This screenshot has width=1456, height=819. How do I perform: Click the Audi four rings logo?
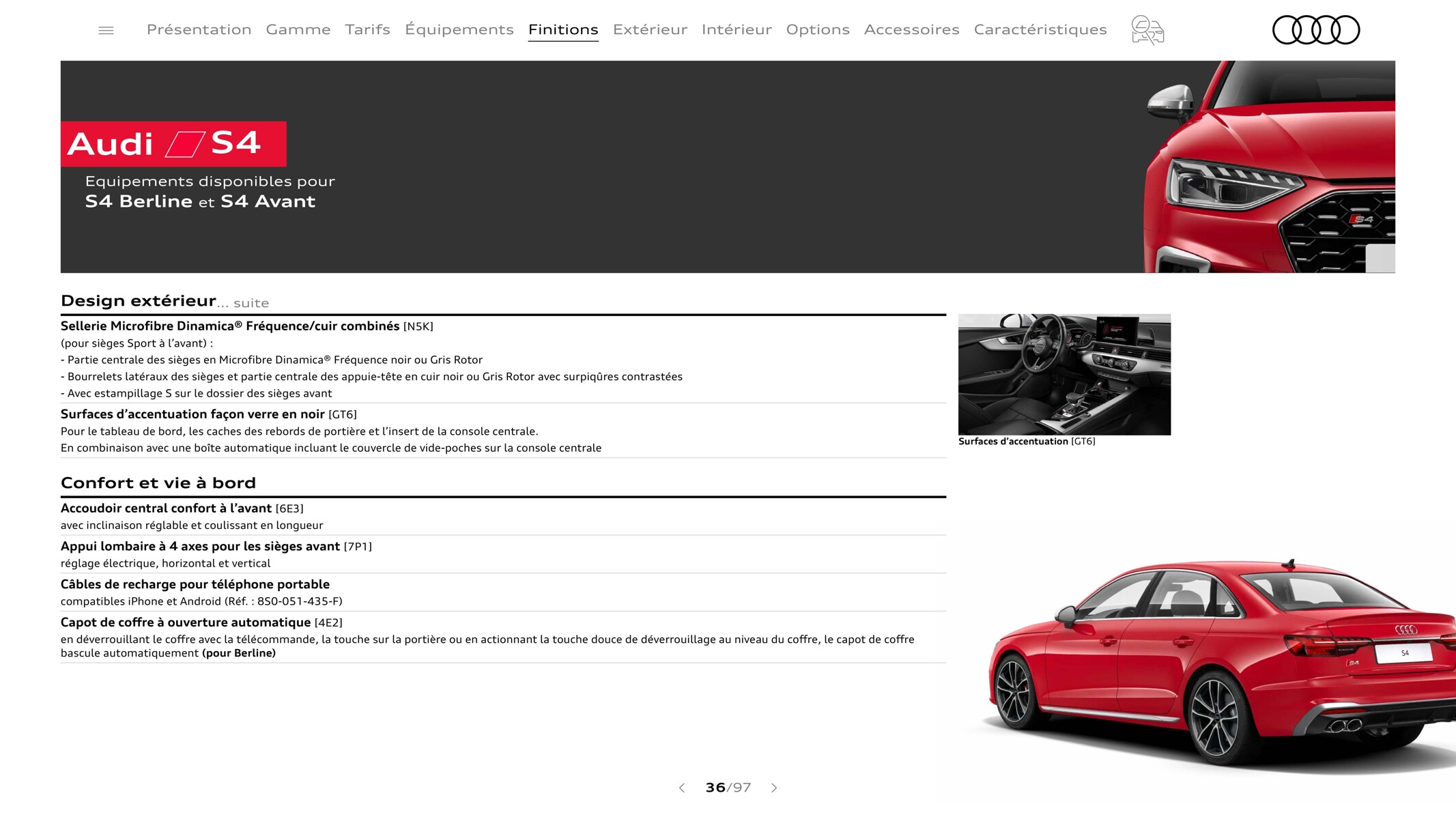coord(1316,30)
